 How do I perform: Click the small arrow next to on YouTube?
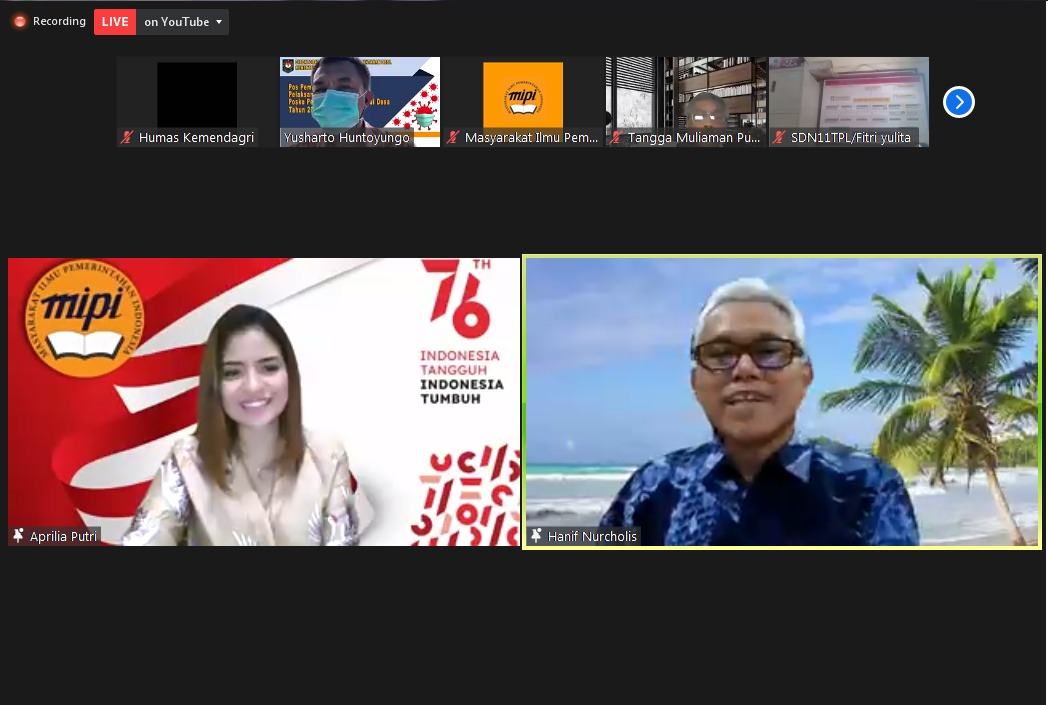(219, 22)
